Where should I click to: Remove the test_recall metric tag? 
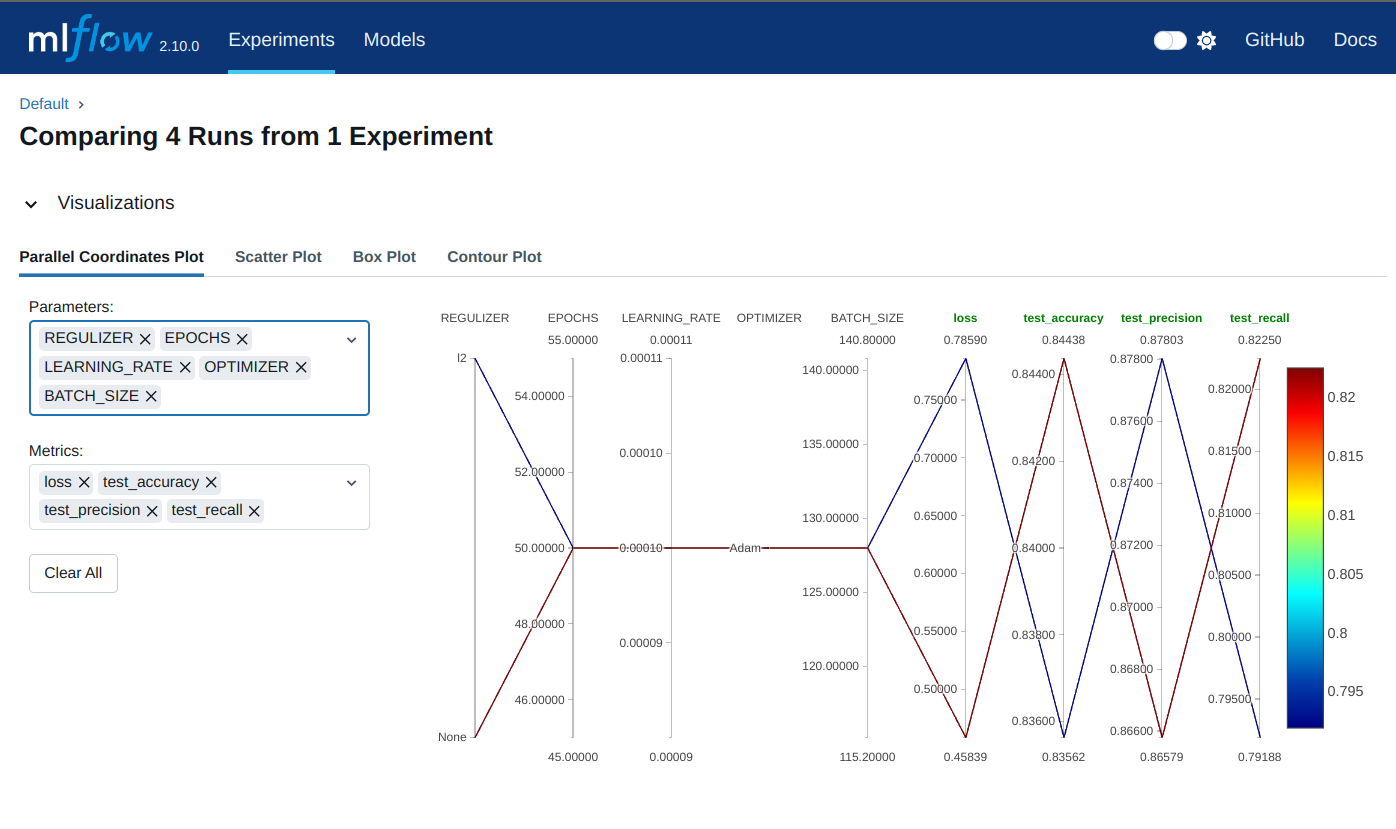tap(254, 511)
